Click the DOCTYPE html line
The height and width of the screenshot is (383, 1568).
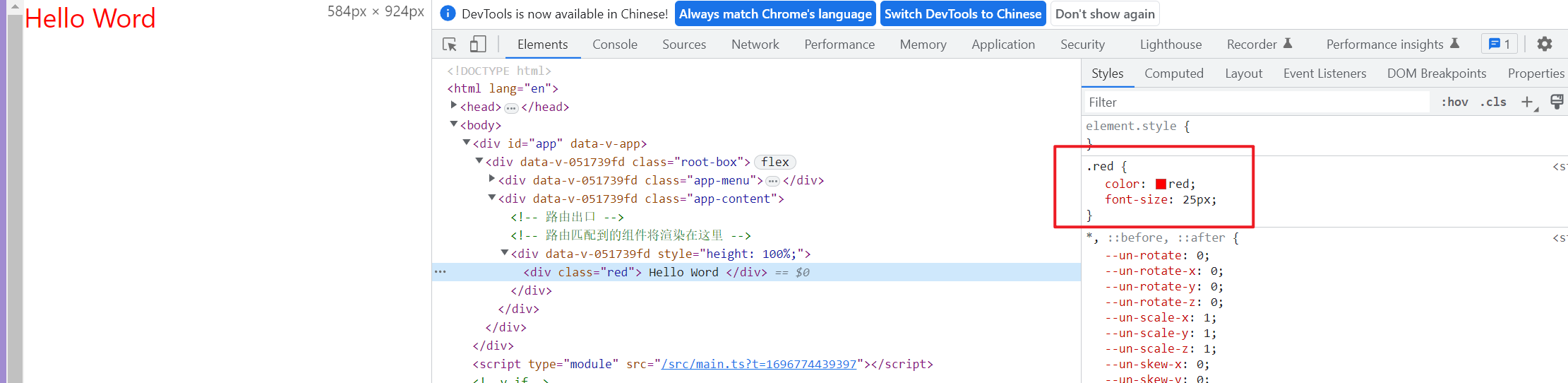pyautogui.click(x=499, y=71)
